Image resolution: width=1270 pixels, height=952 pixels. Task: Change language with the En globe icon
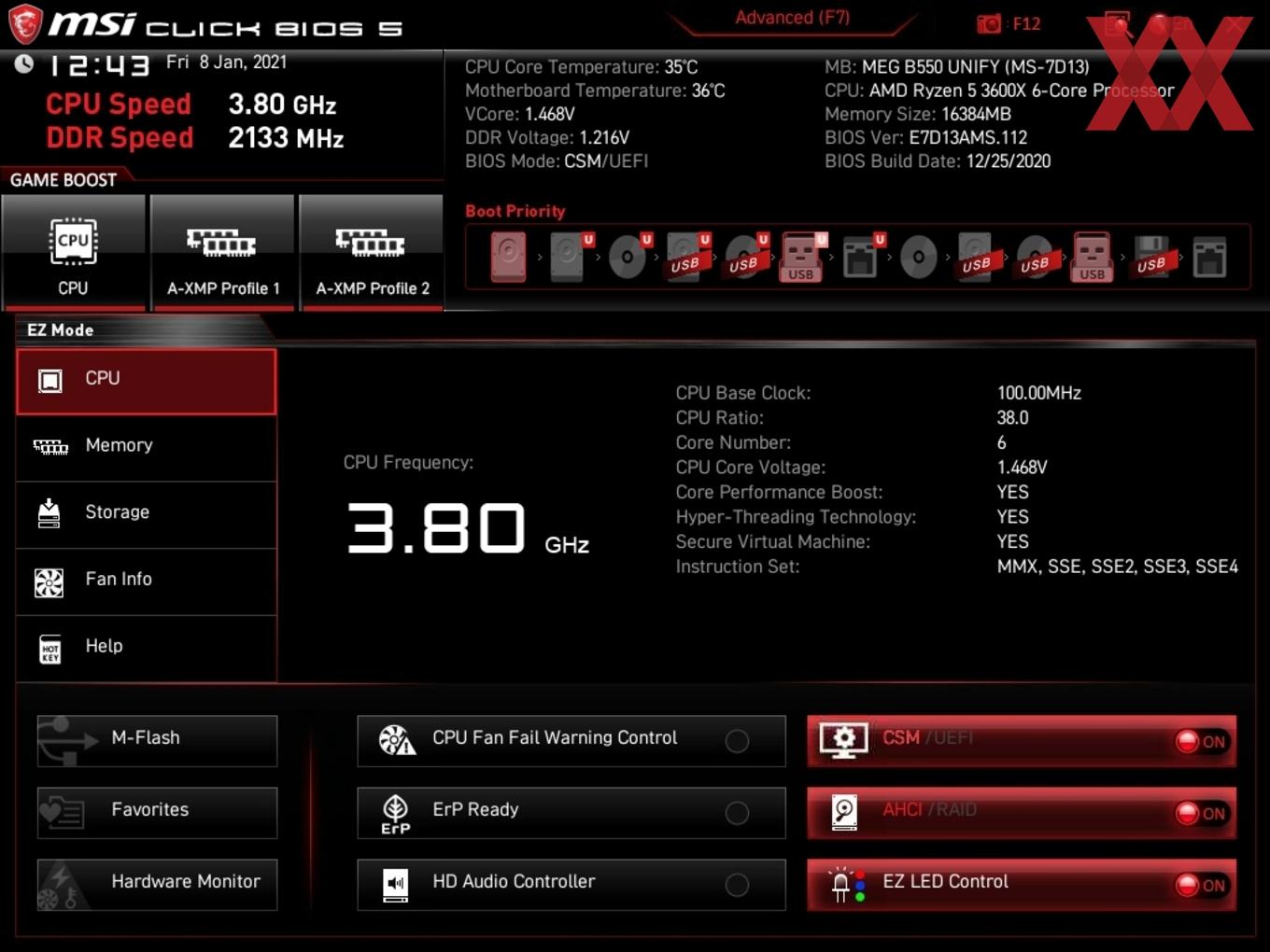[x=1171, y=23]
